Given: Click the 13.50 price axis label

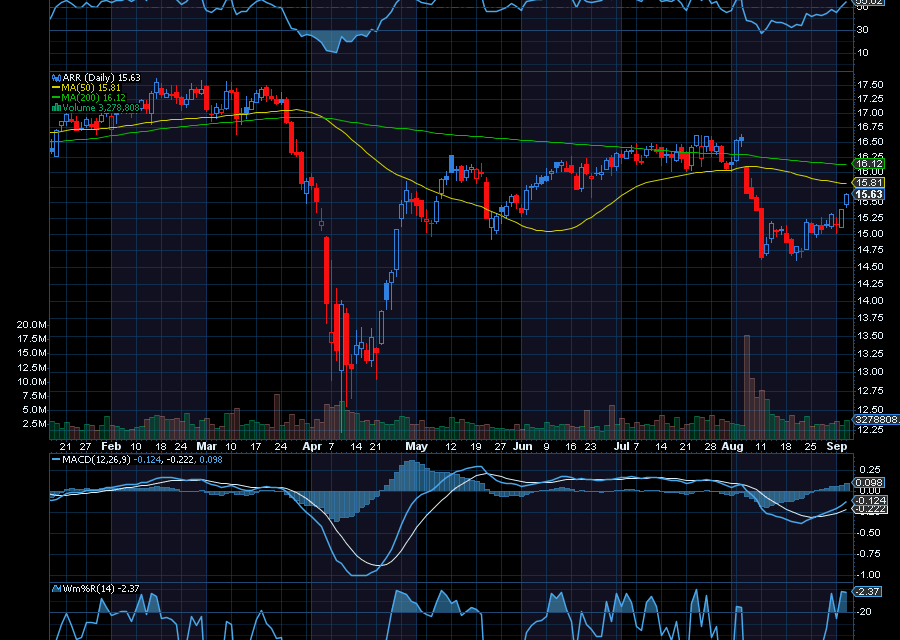Looking at the screenshot, I should click(870, 336).
